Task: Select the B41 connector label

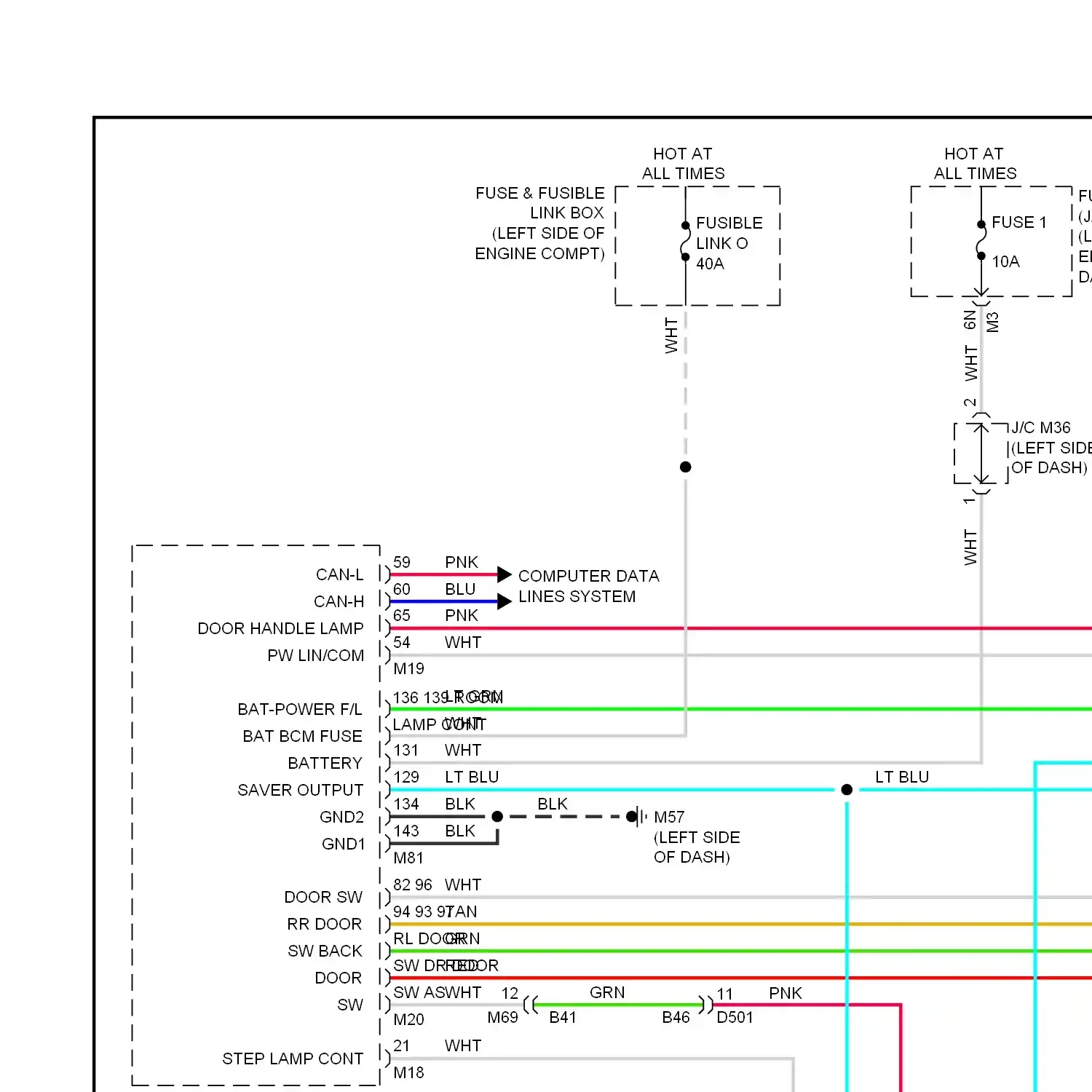Action: tap(562, 1017)
